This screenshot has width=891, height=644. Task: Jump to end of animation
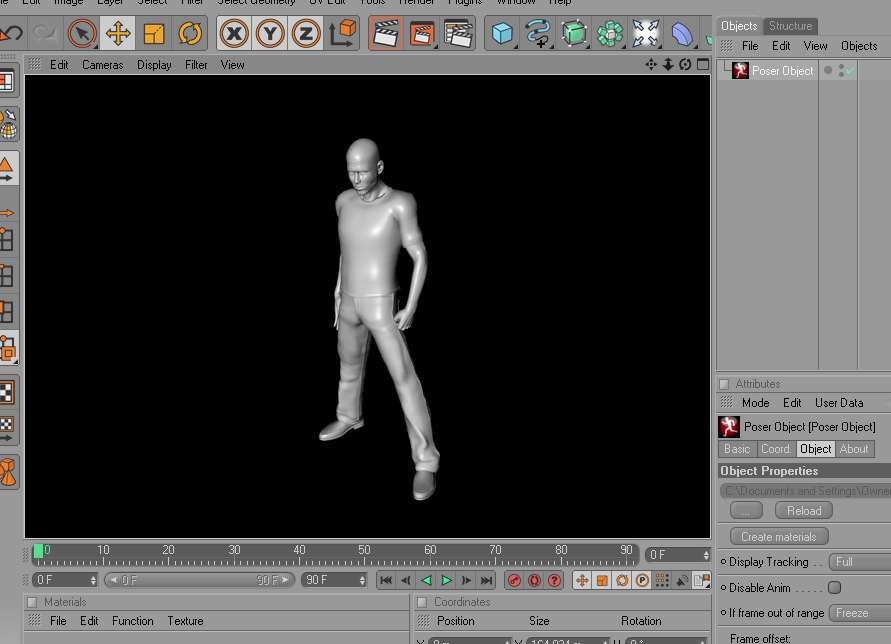coord(486,580)
